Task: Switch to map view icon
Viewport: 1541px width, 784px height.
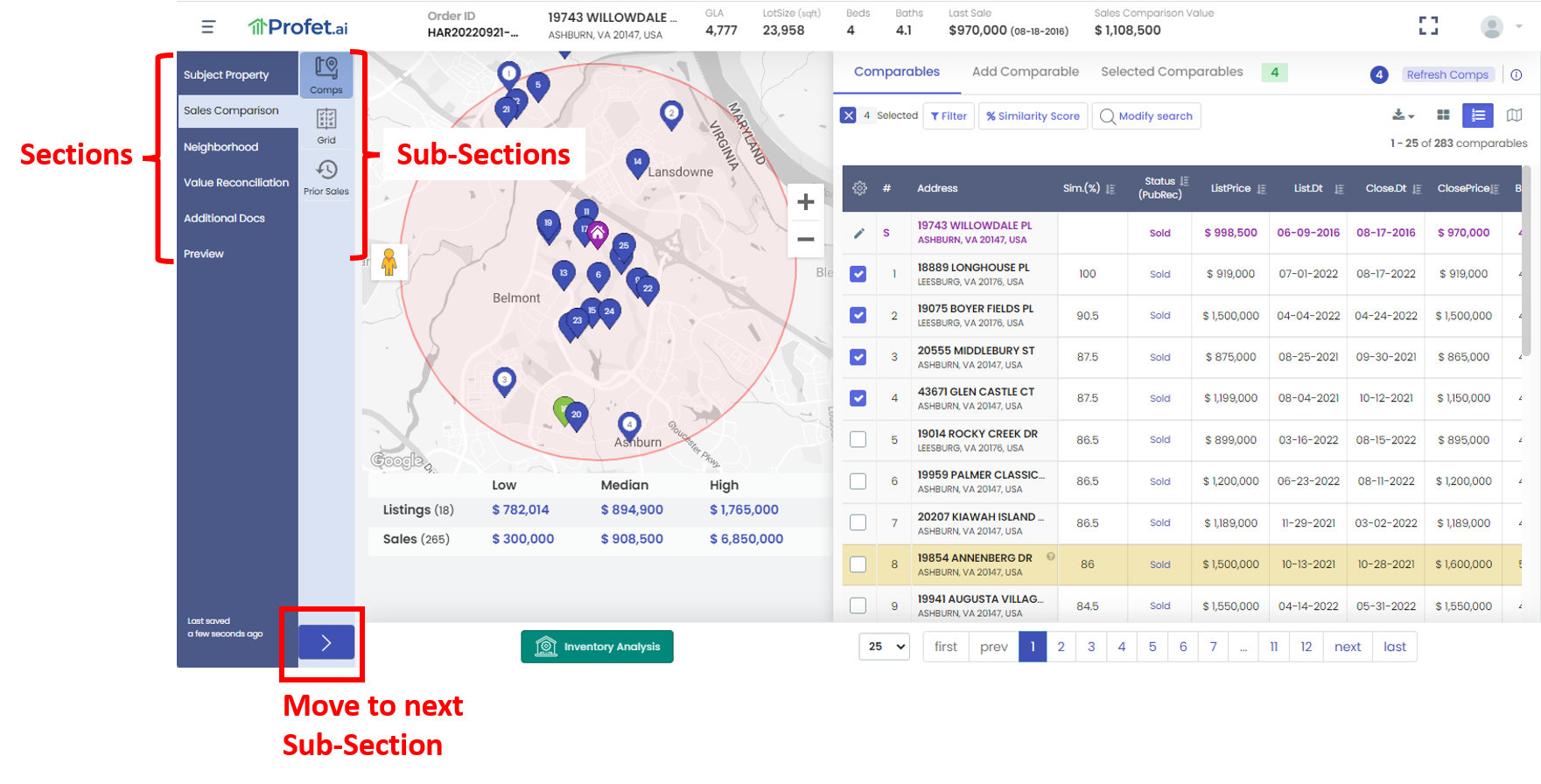Action: (1514, 115)
